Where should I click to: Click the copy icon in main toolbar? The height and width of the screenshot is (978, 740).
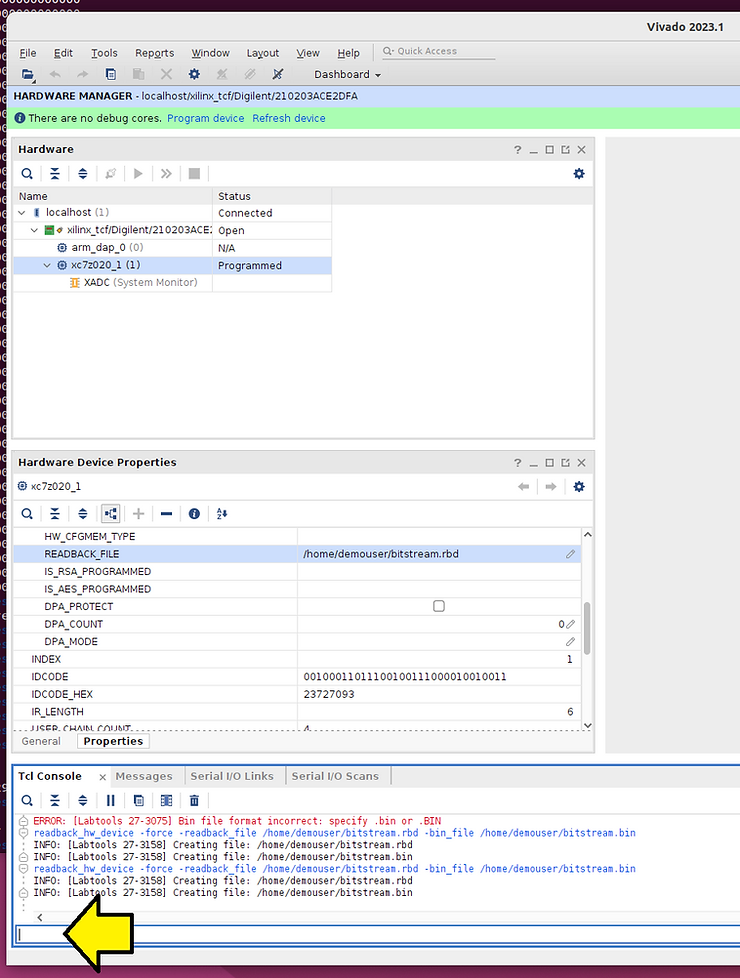110,74
